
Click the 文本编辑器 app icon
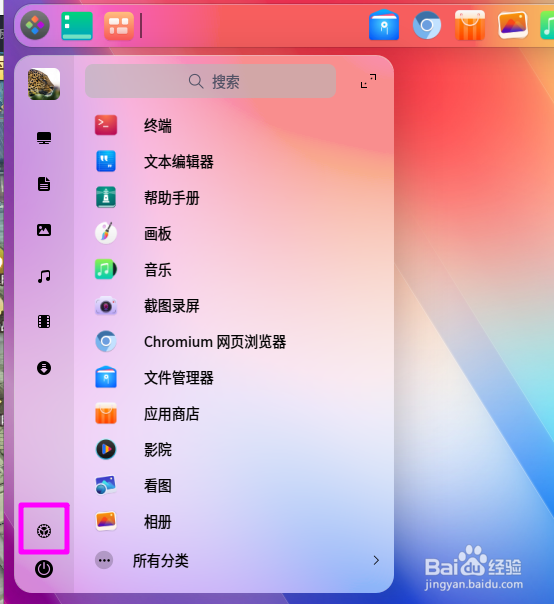click(x=106, y=161)
